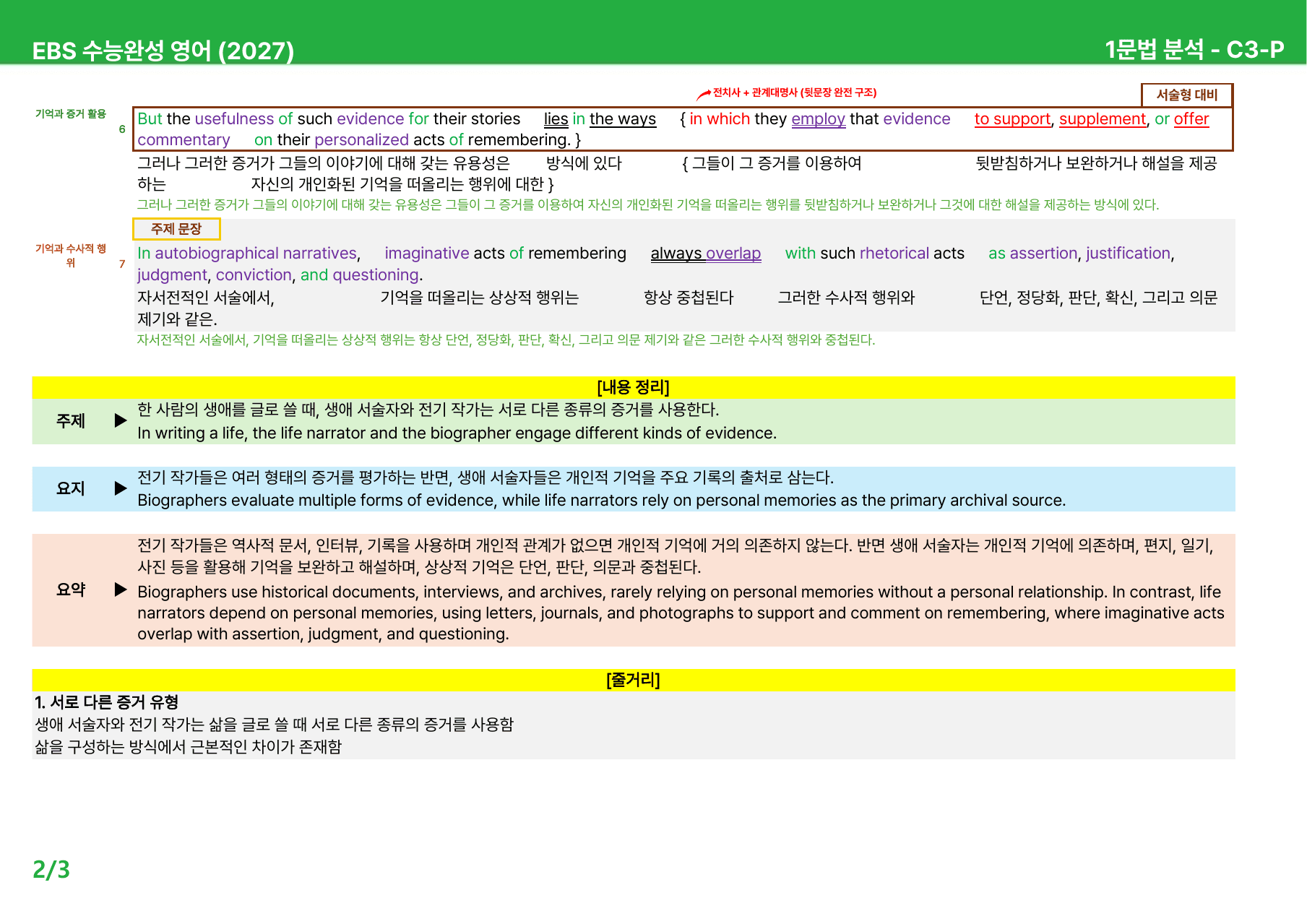The width and height of the screenshot is (1307, 924).
Task: Click the phrase 'and questioning.'
Action: tap(362, 275)
